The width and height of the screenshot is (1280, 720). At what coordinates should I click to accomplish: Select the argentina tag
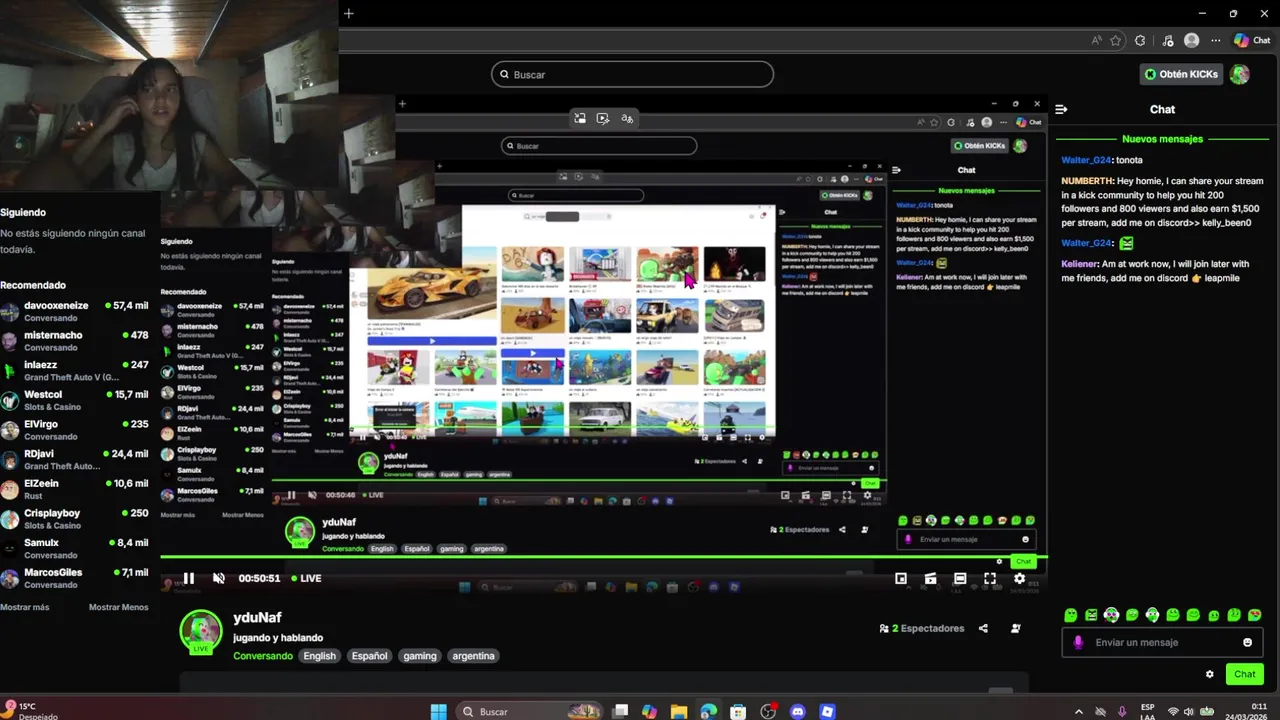point(473,656)
